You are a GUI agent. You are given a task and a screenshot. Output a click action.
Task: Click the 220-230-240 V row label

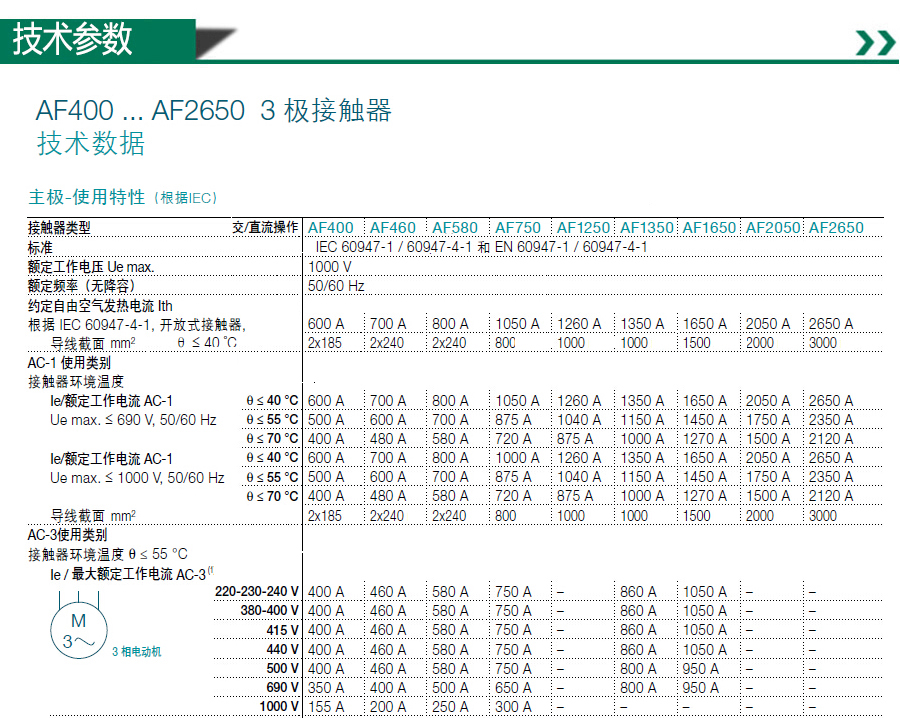point(257,592)
